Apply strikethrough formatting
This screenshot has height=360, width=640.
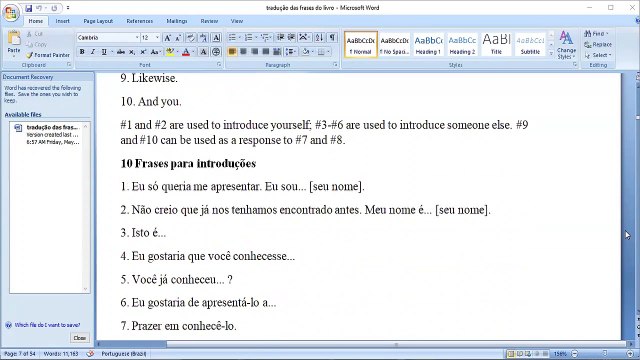(121, 52)
